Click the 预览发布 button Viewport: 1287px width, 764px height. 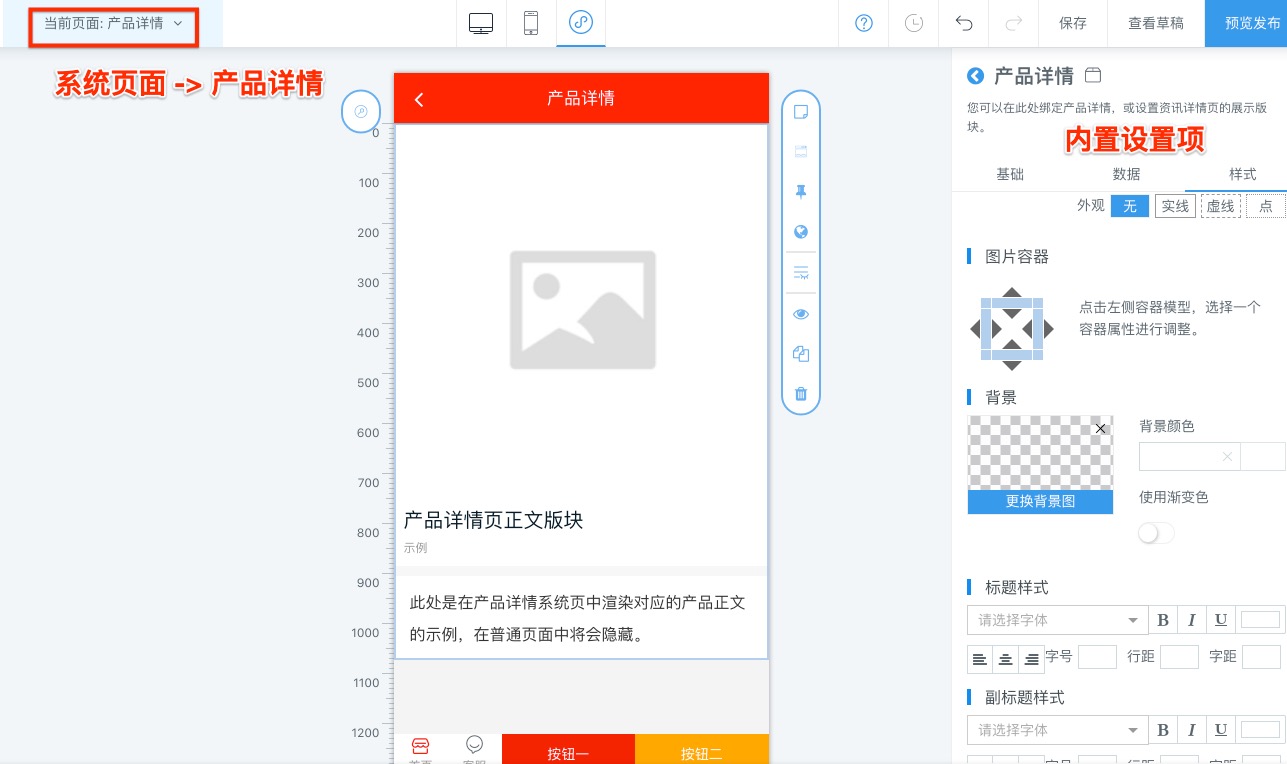pos(1246,23)
